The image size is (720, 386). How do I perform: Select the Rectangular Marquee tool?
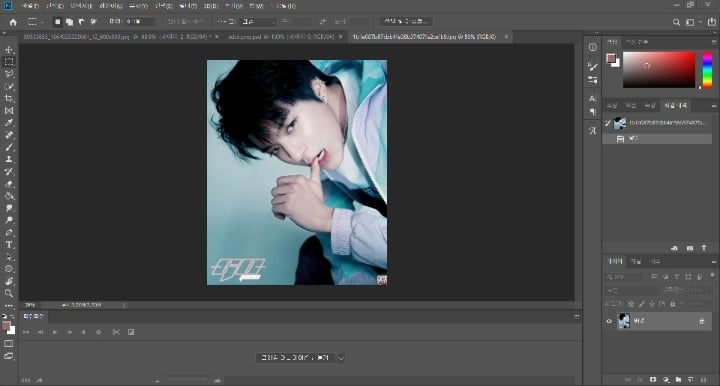click(9, 62)
